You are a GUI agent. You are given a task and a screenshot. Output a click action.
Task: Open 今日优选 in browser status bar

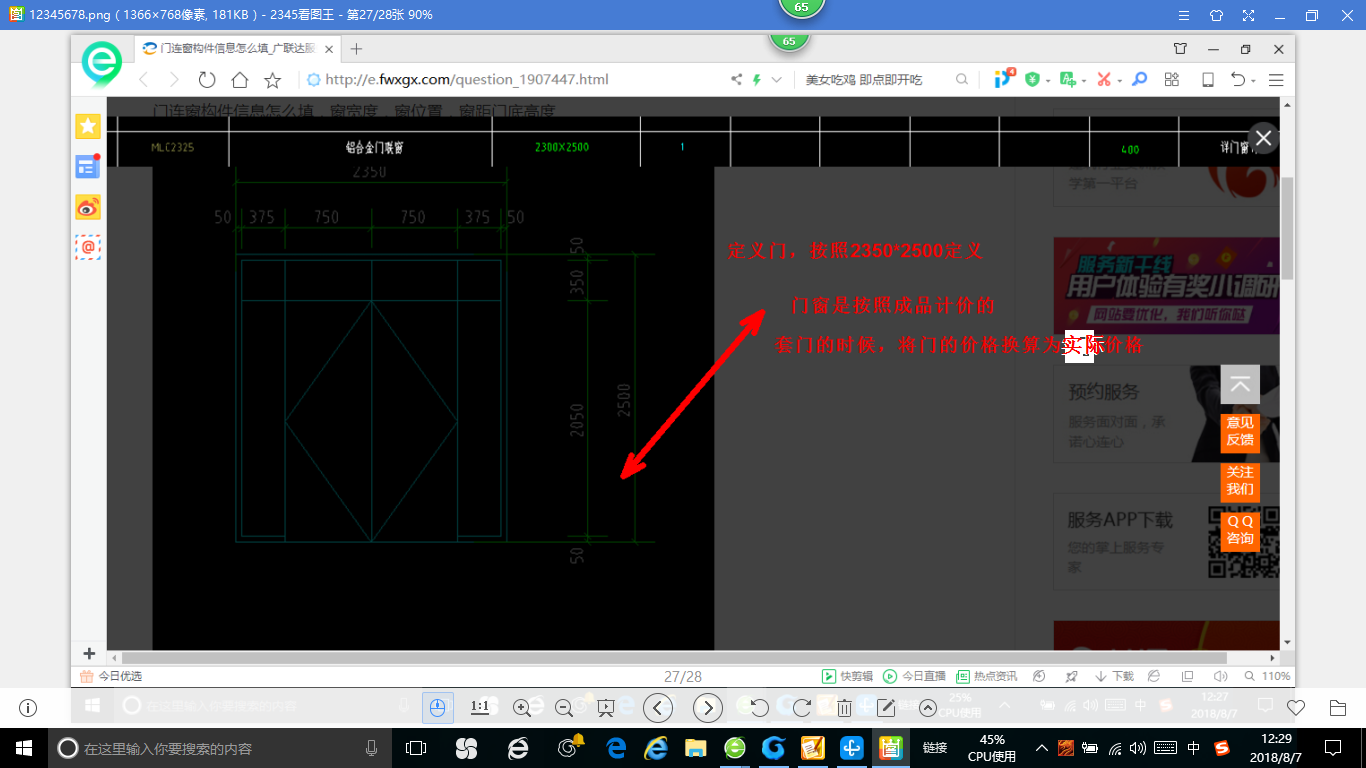111,676
